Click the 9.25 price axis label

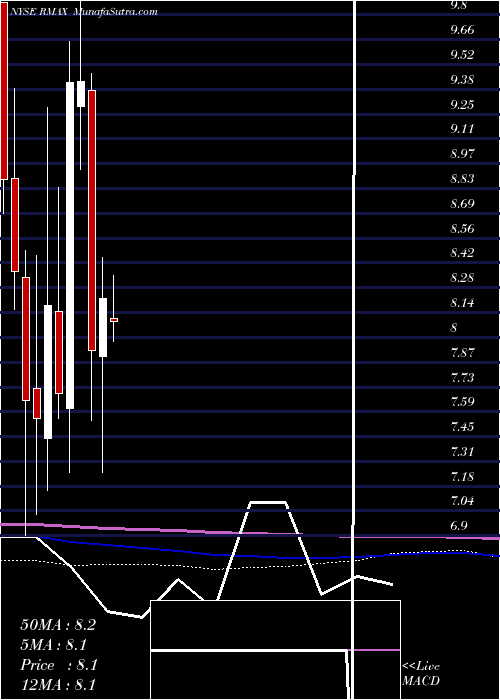[x=462, y=104]
